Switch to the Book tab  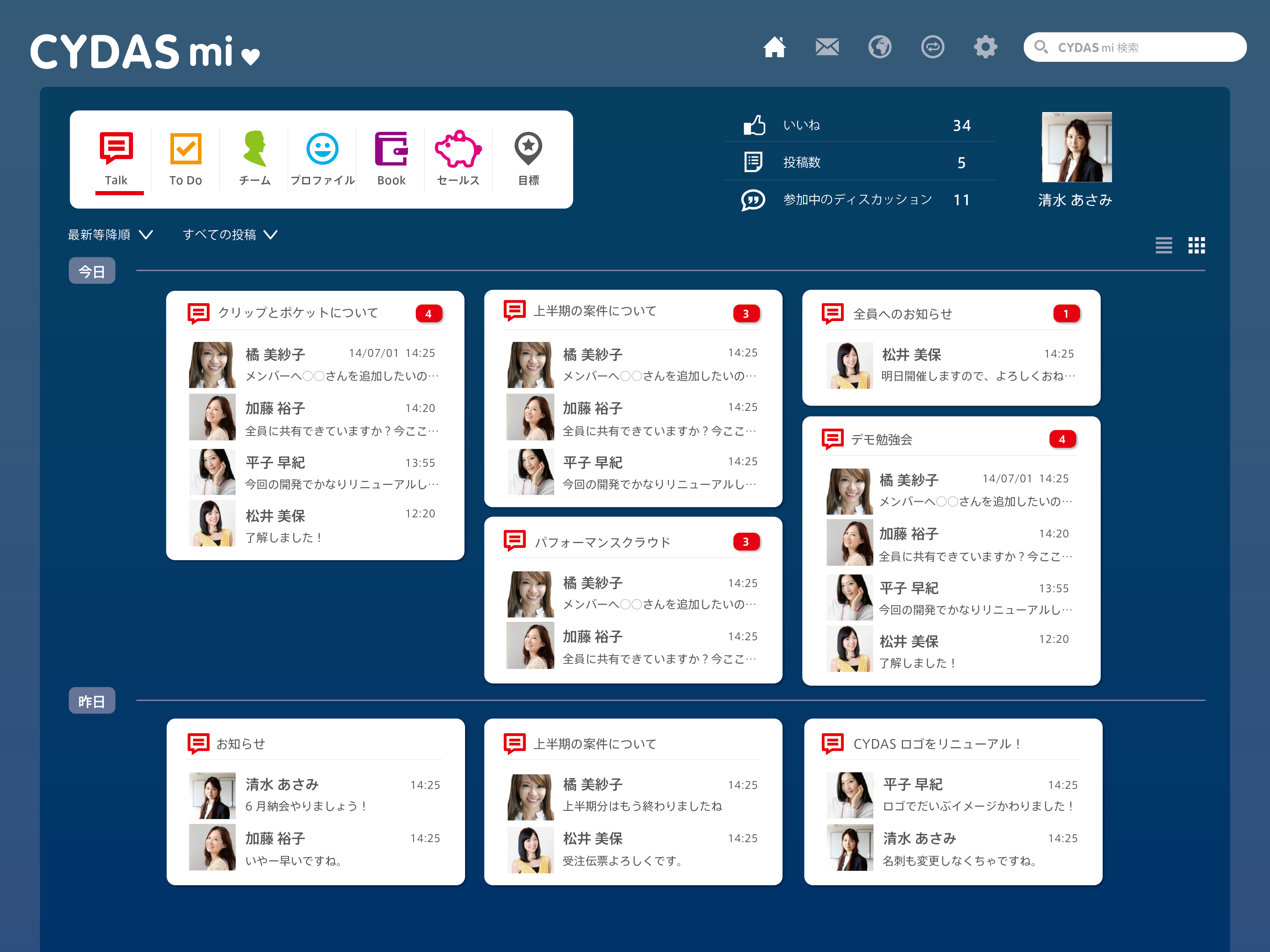[391, 159]
